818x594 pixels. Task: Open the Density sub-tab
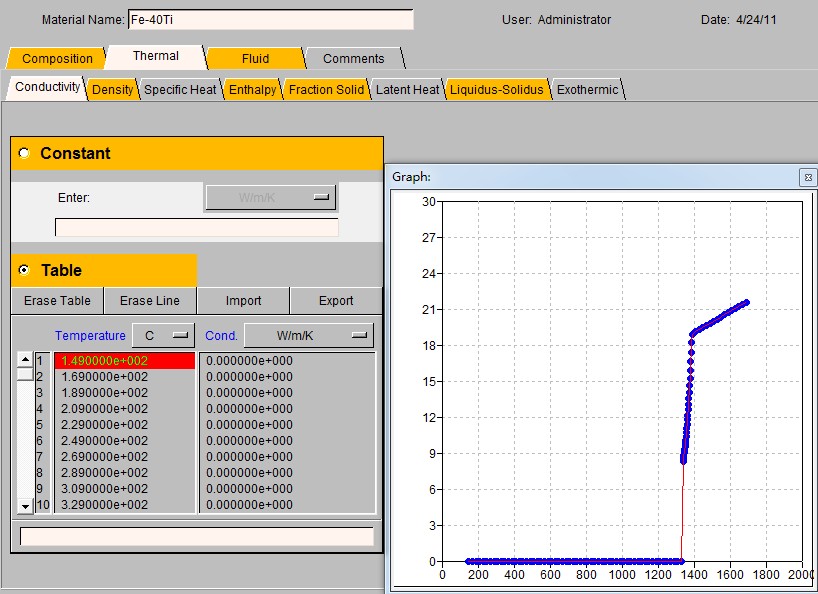click(x=112, y=90)
